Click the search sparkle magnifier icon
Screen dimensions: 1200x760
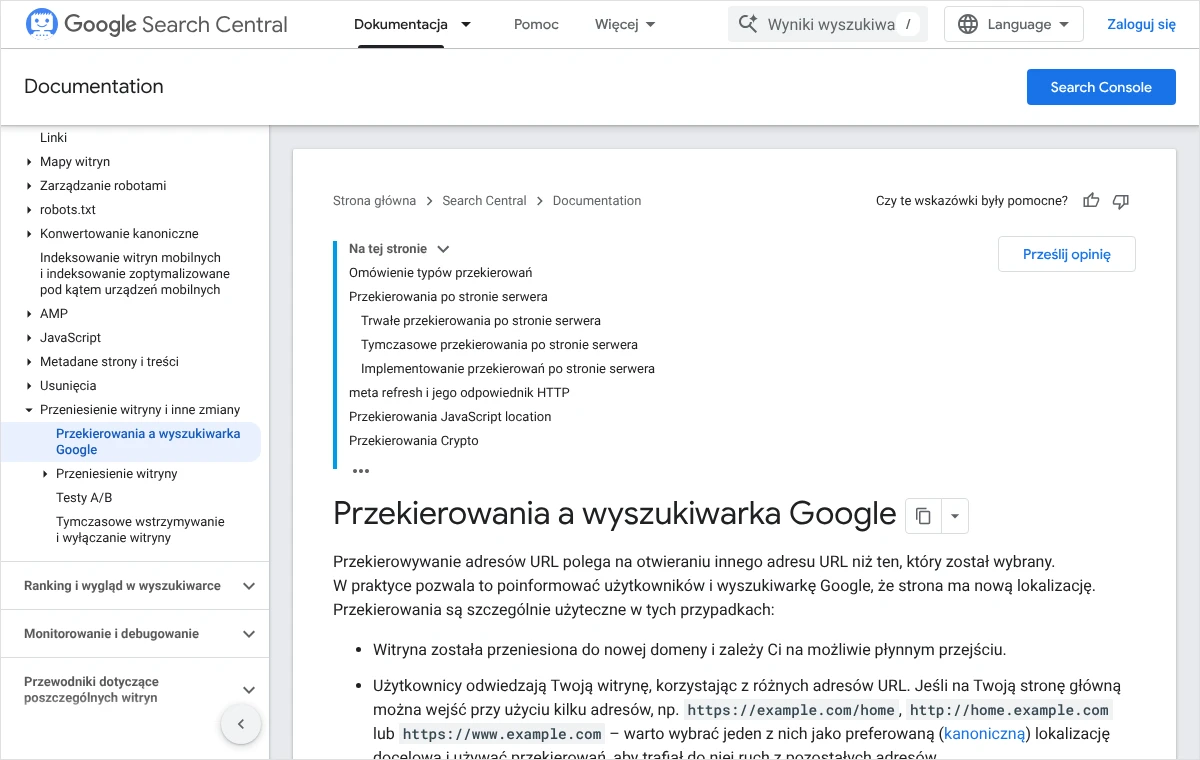(747, 24)
